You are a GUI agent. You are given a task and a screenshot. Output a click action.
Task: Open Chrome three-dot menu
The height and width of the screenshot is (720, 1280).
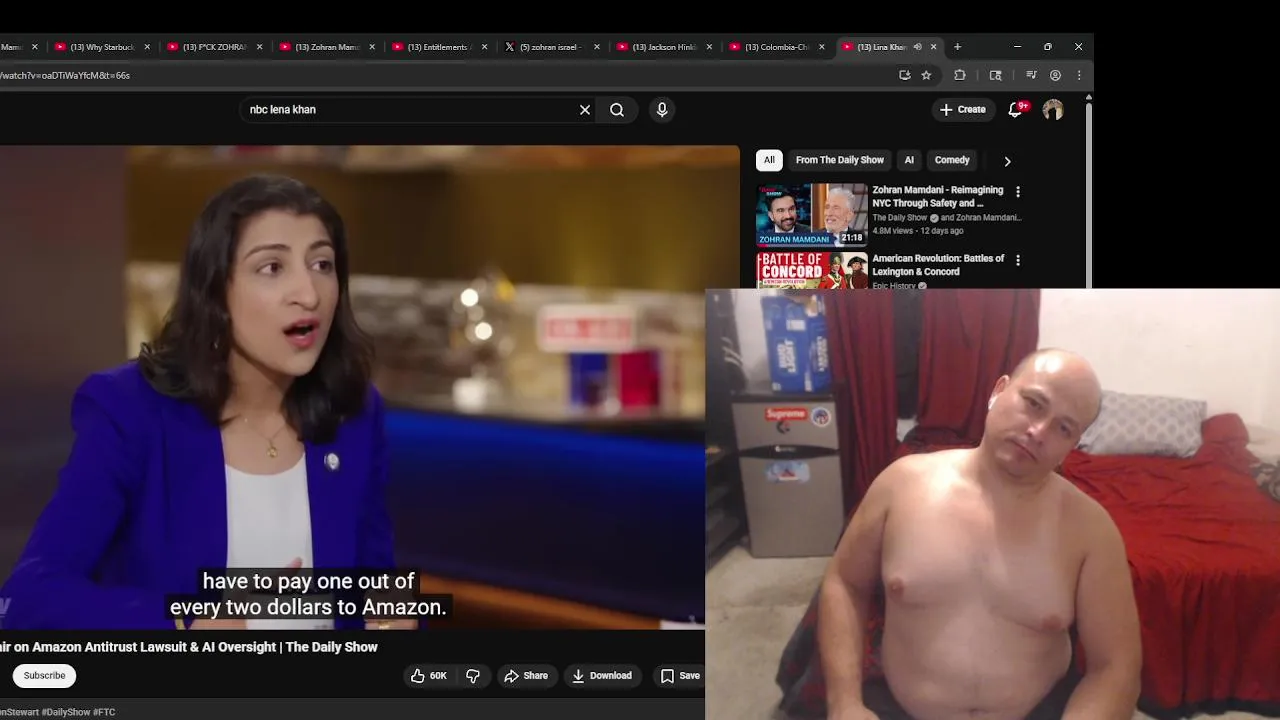tap(1079, 75)
